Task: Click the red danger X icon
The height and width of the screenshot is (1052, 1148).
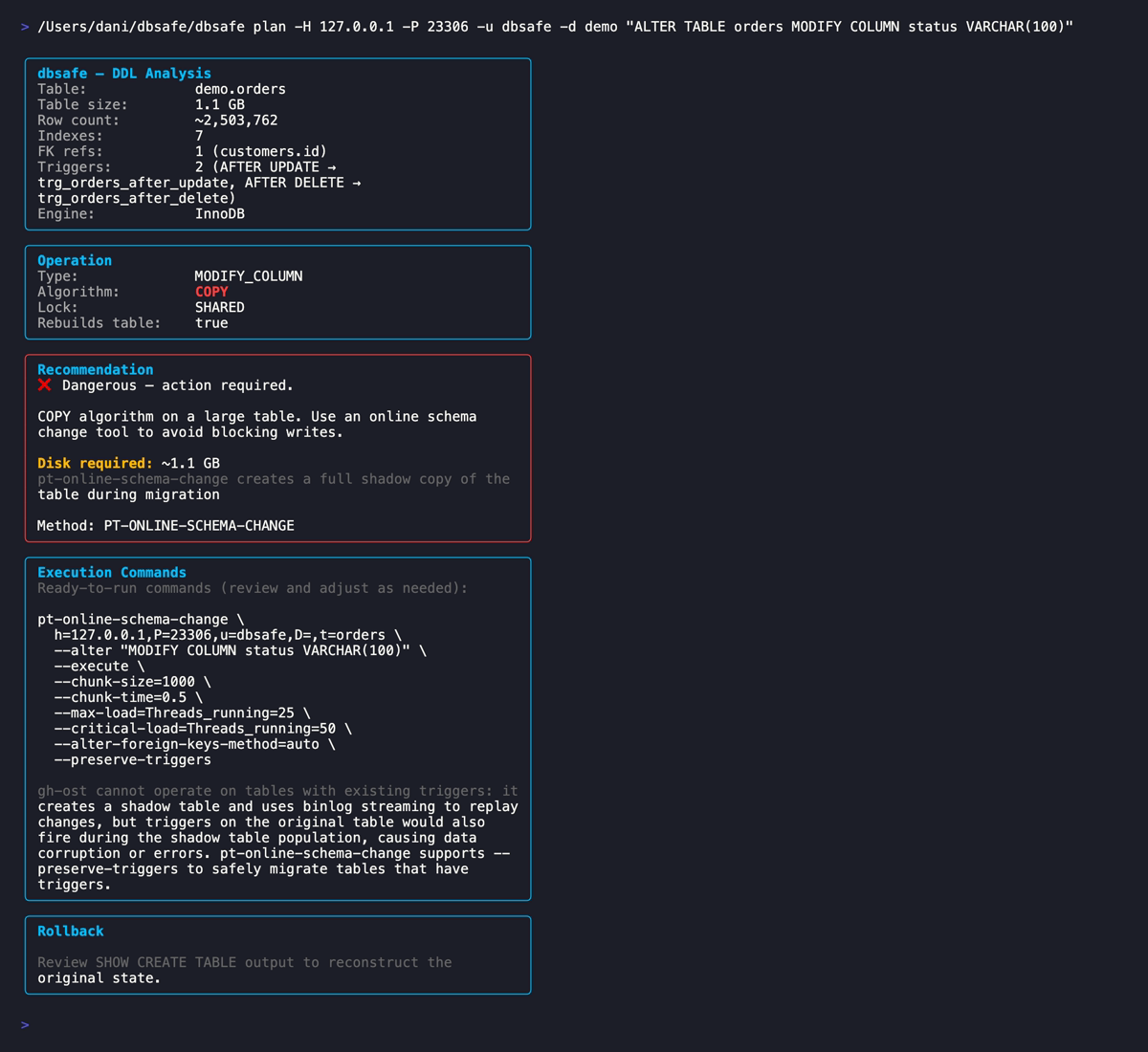Action: pos(43,385)
